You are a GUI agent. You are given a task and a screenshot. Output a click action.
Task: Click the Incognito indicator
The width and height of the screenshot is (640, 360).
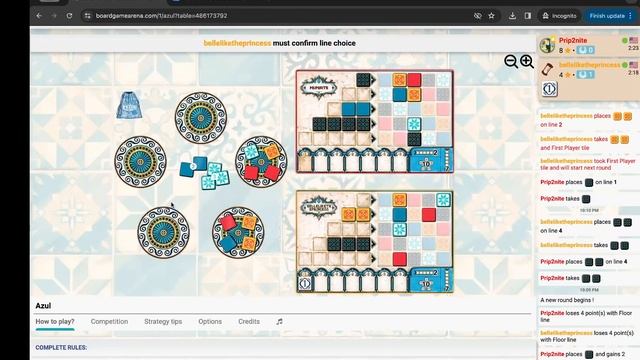(x=559, y=16)
